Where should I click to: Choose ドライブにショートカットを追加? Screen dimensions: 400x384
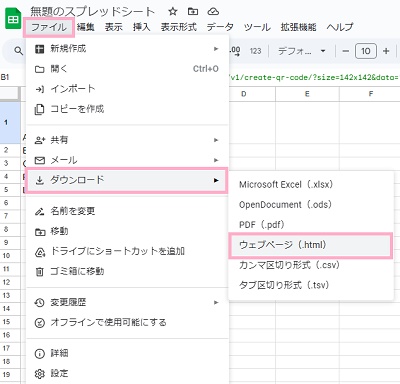coord(127,251)
